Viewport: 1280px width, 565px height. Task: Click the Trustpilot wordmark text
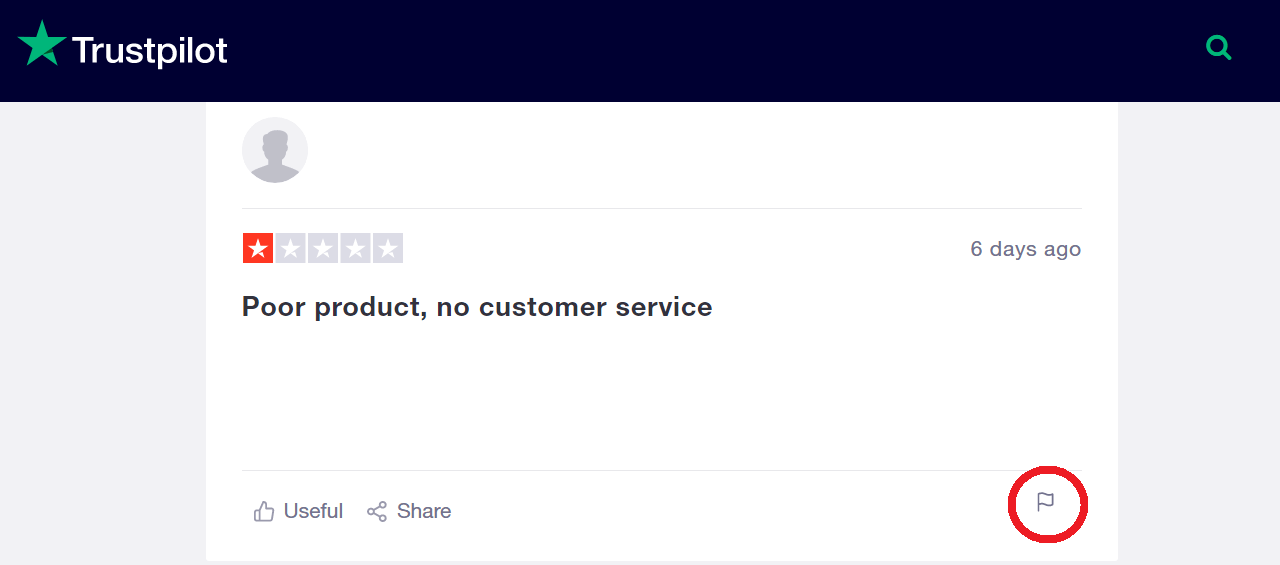[x=150, y=50]
